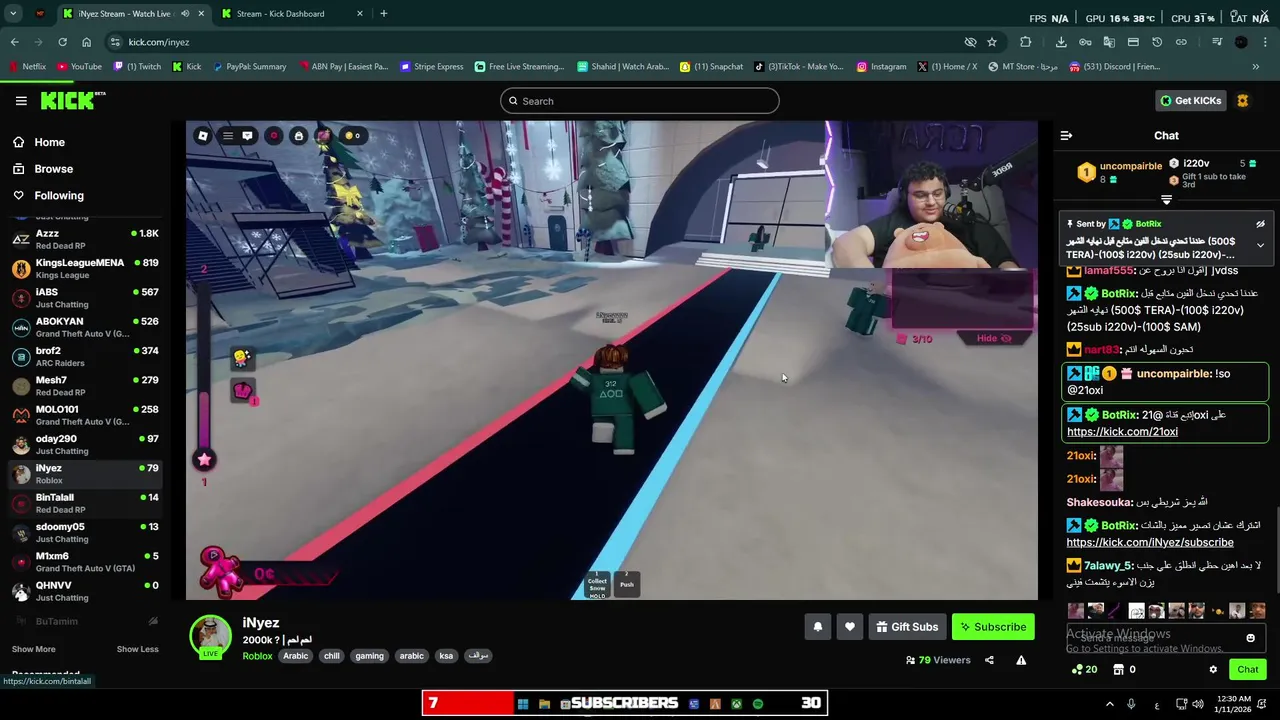Open the kick.com/21oxi chat link

click(x=1122, y=432)
